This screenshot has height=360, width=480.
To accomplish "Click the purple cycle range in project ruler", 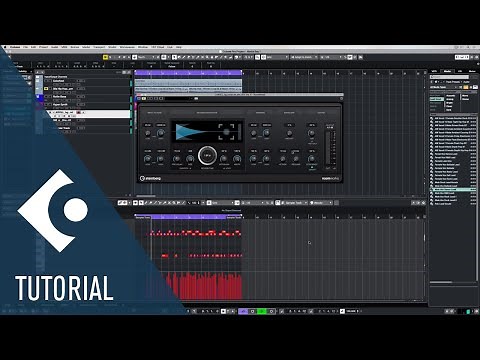I will pyautogui.click(x=188, y=72).
